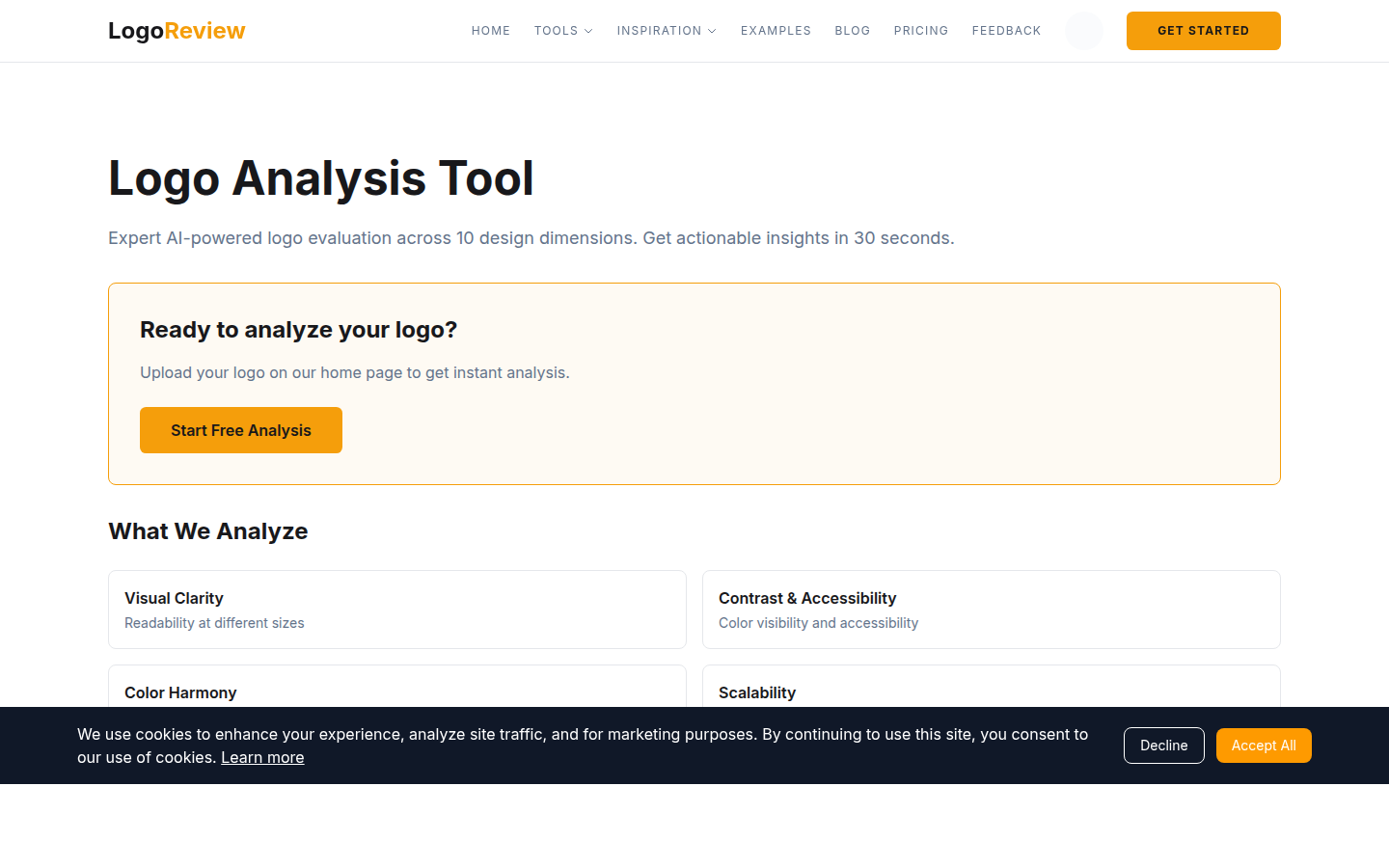Image resolution: width=1389 pixels, height=868 pixels.
Task: Click Start Free Analysis button
Action: [x=241, y=430]
